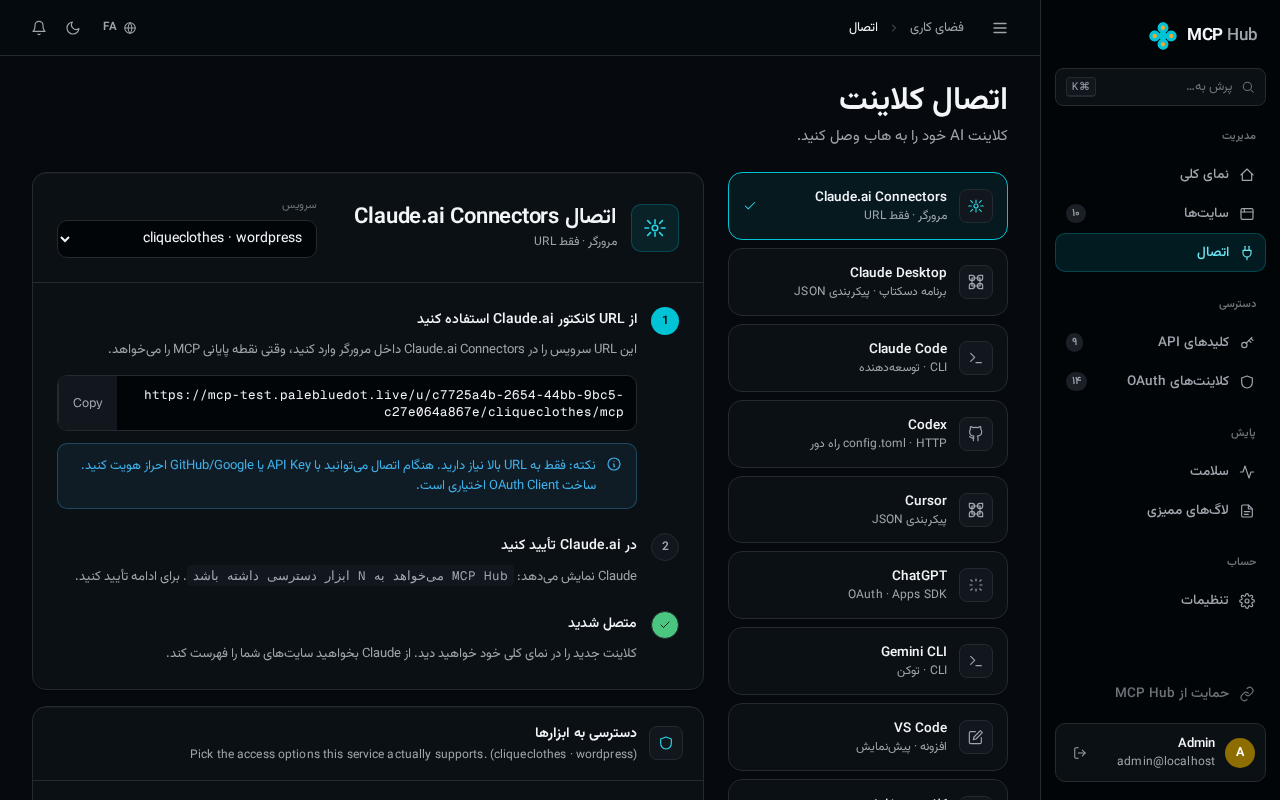The image size is (1280, 800).
Task: Select the VS Code client card
Action: coord(868,737)
